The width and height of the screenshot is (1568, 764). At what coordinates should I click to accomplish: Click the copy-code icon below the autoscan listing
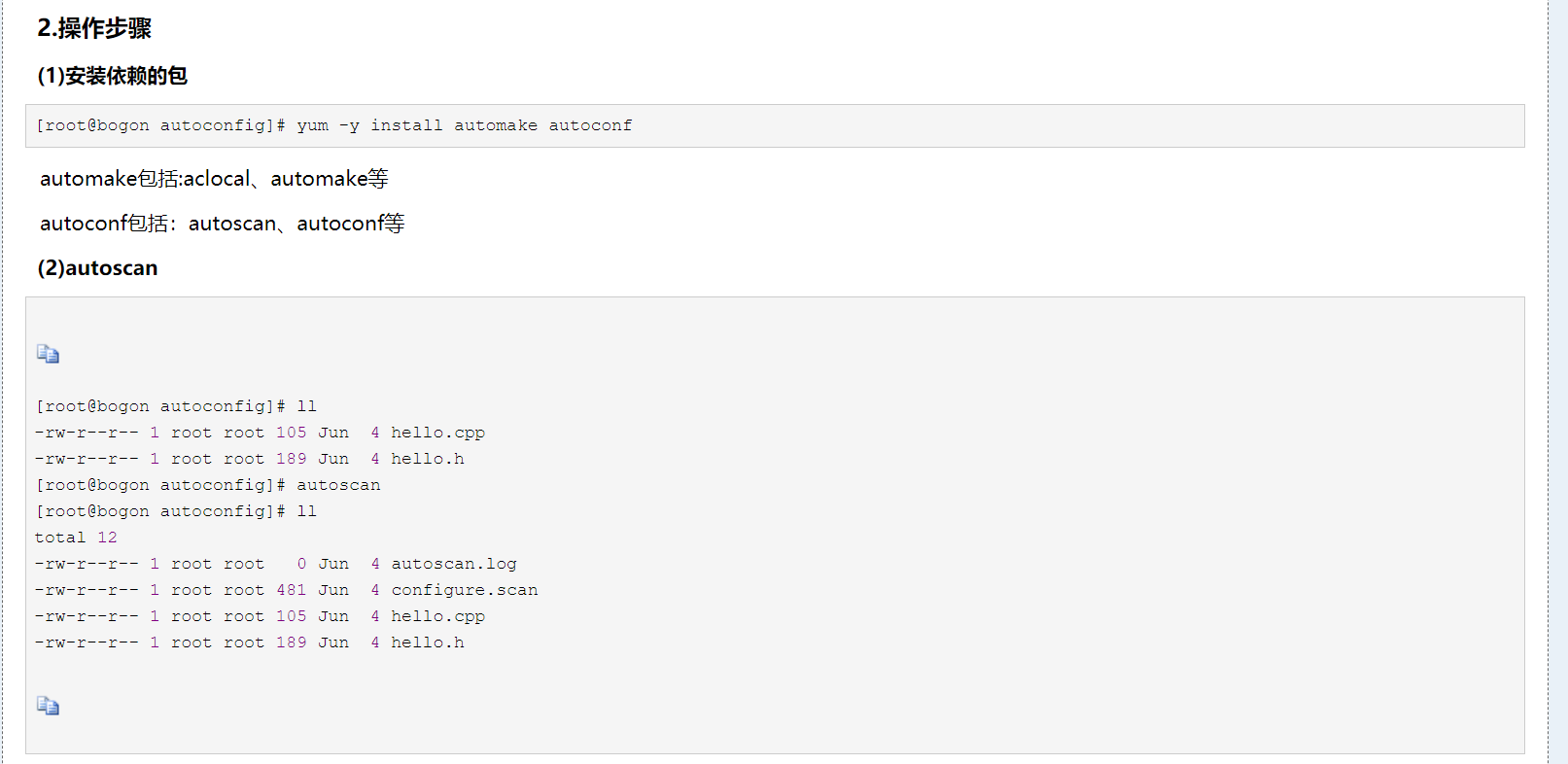click(x=48, y=706)
